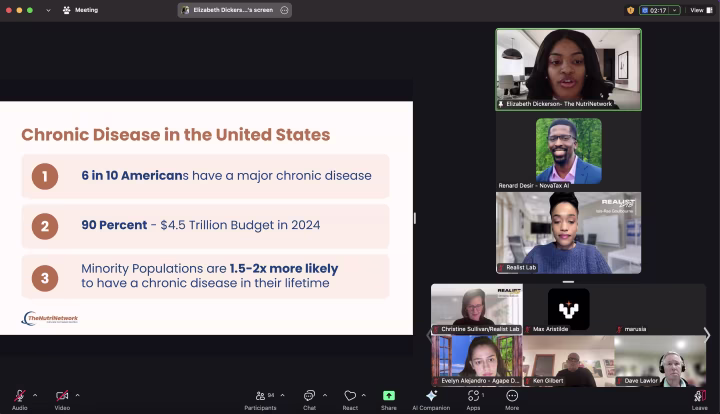The image size is (720, 414).
Task: Click slide text '90 Percent'
Action: point(114,225)
